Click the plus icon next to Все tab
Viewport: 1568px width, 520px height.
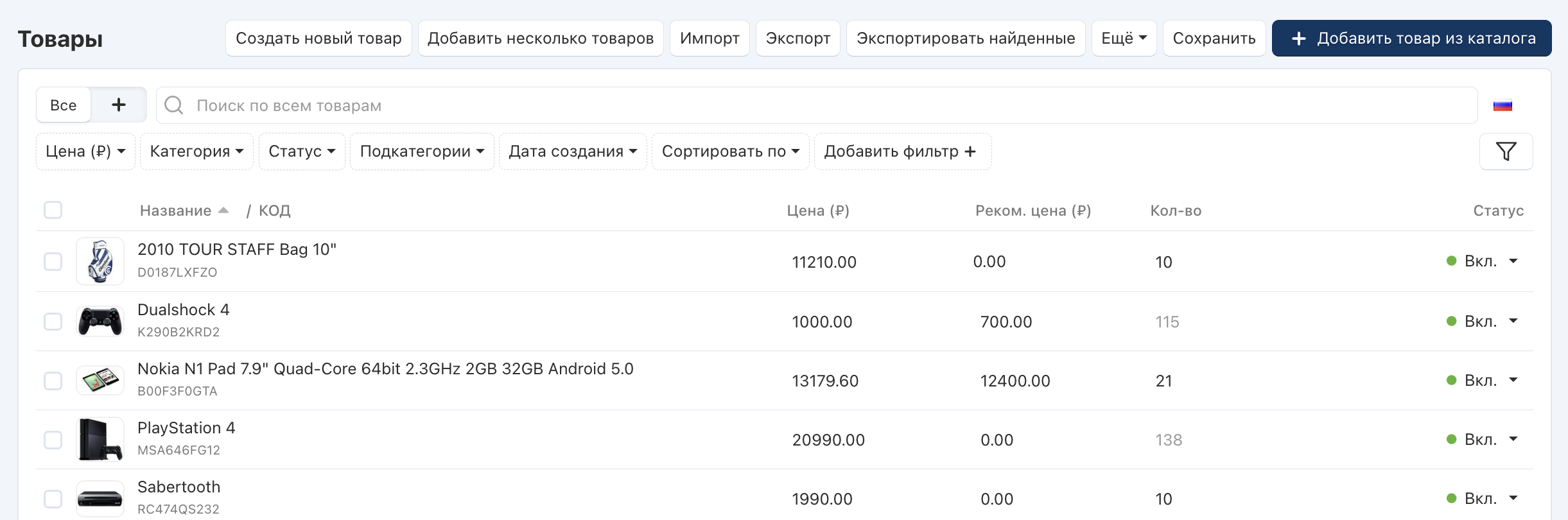[x=119, y=105]
